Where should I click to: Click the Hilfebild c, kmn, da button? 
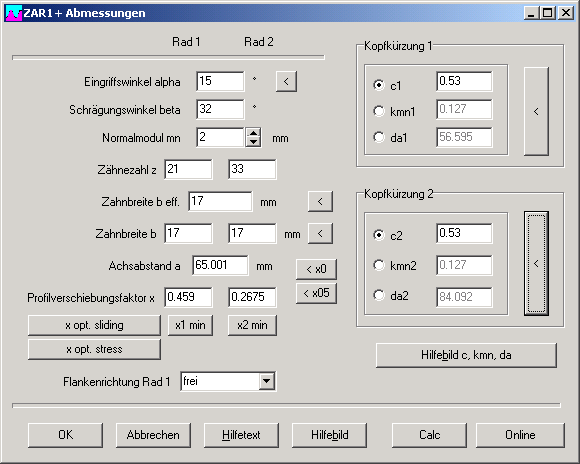(466, 355)
